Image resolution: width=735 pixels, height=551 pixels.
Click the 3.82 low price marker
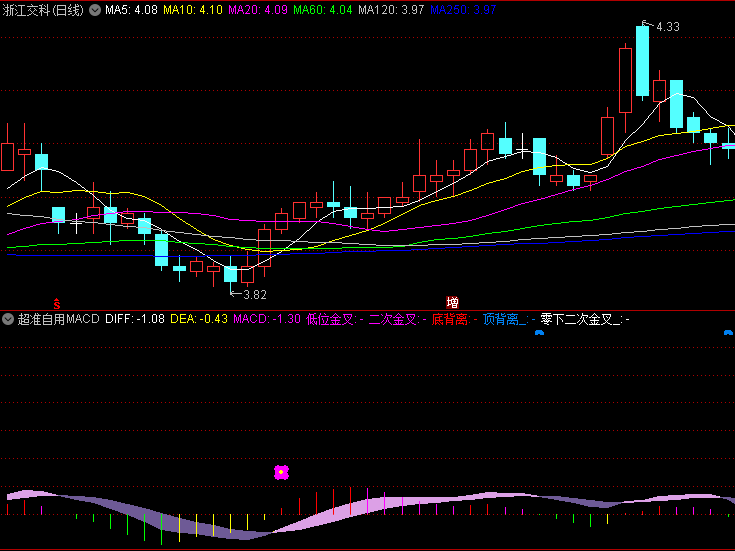tap(254, 294)
